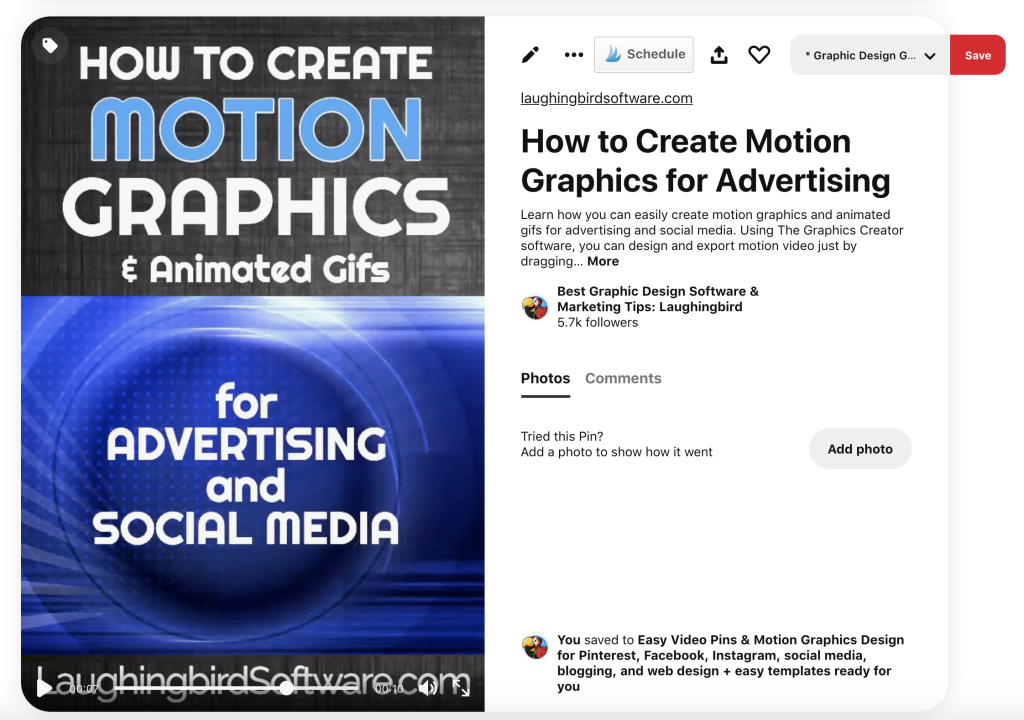Click 'Add a photo to show how it went' text

pos(616,452)
